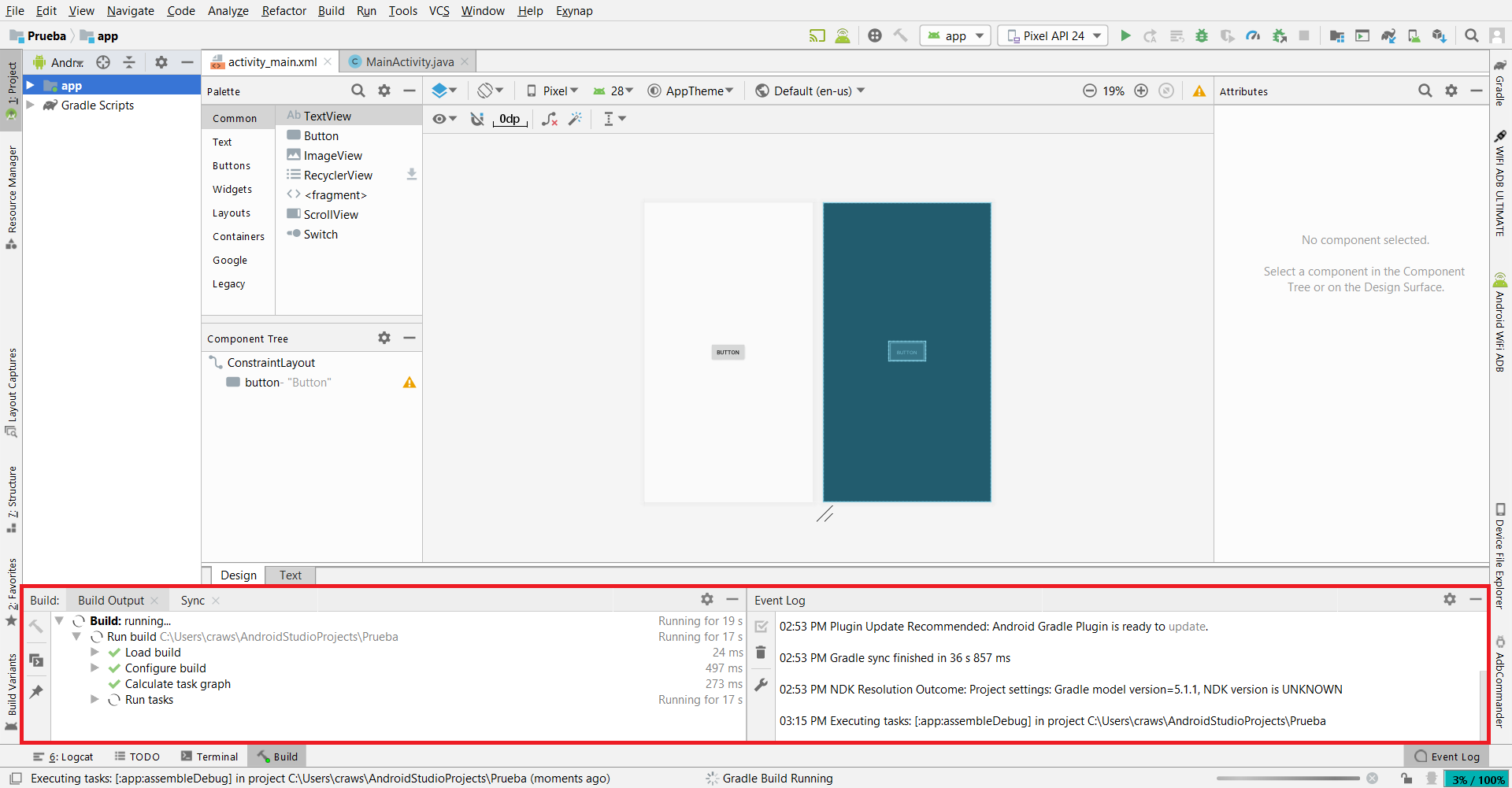The height and width of the screenshot is (788, 1512).
Task: Clear Event Log with the trash icon
Action: click(x=761, y=653)
